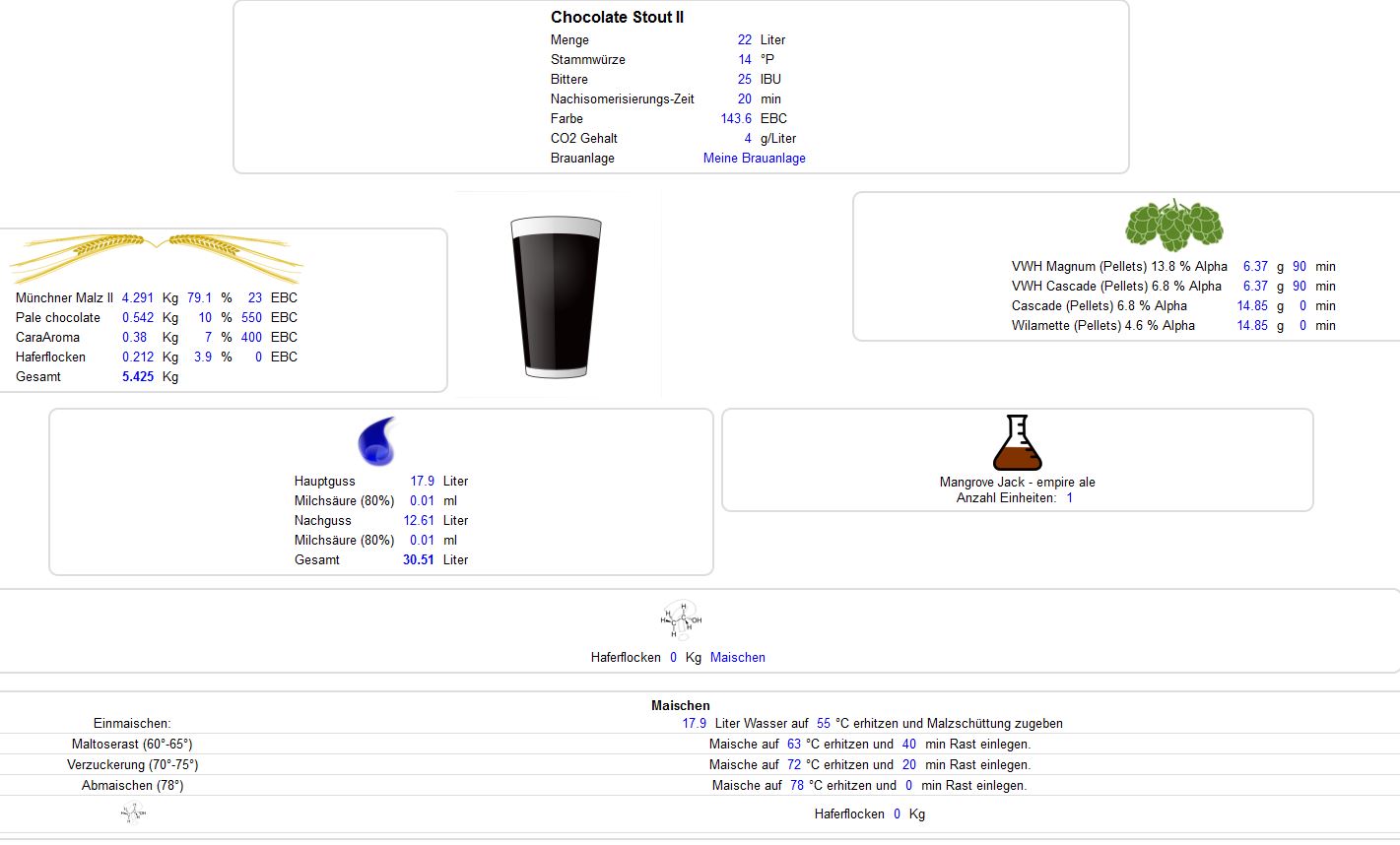Click the dark stout beer glass image
Screen dimensions: 1400x845
556,297
